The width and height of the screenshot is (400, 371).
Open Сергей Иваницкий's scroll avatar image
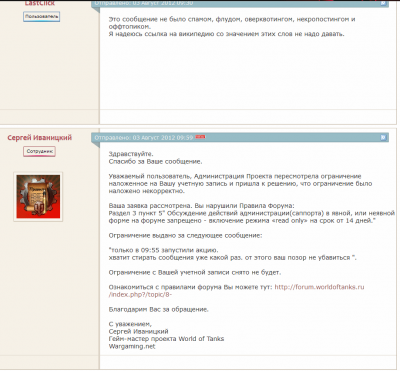pos(38,197)
